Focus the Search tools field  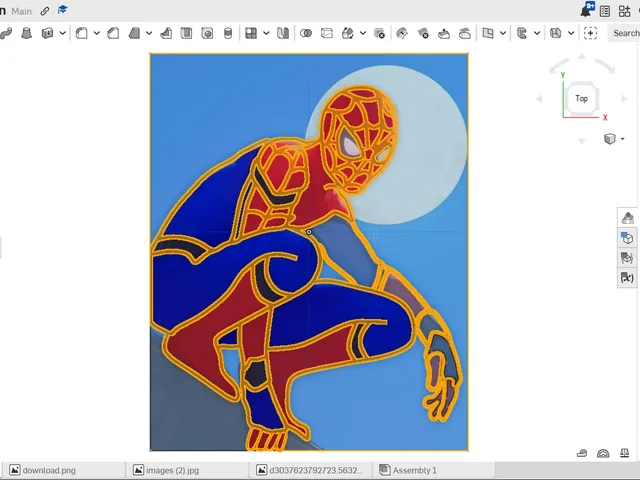point(624,33)
